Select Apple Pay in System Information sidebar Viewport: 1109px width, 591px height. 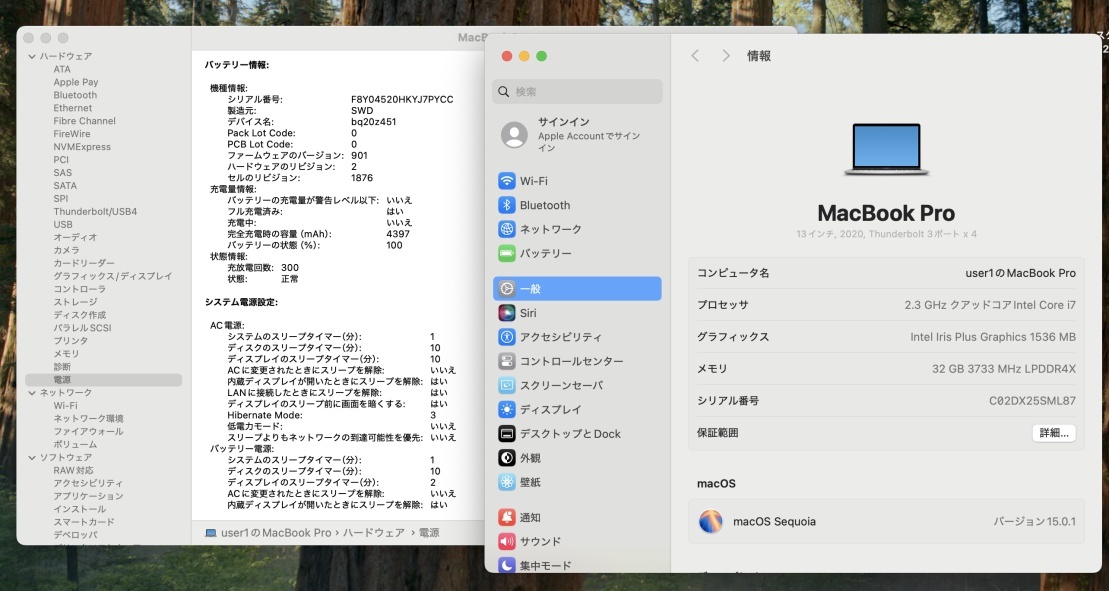pos(76,82)
